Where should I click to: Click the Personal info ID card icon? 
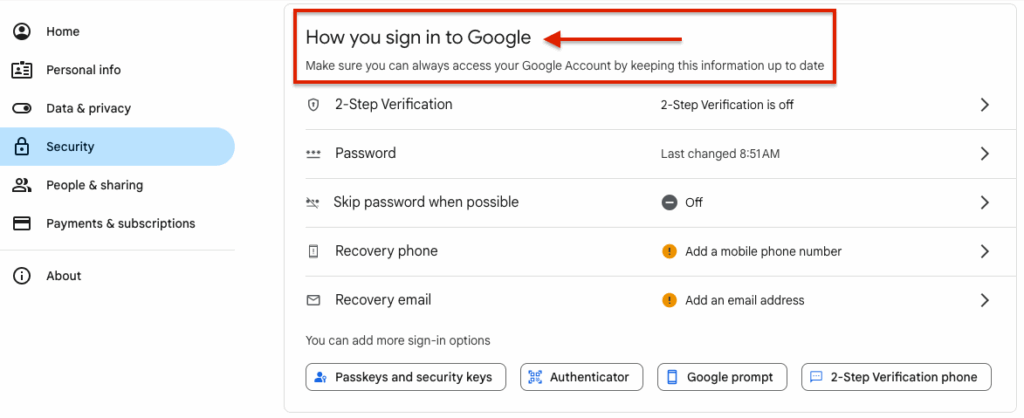[22, 70]
